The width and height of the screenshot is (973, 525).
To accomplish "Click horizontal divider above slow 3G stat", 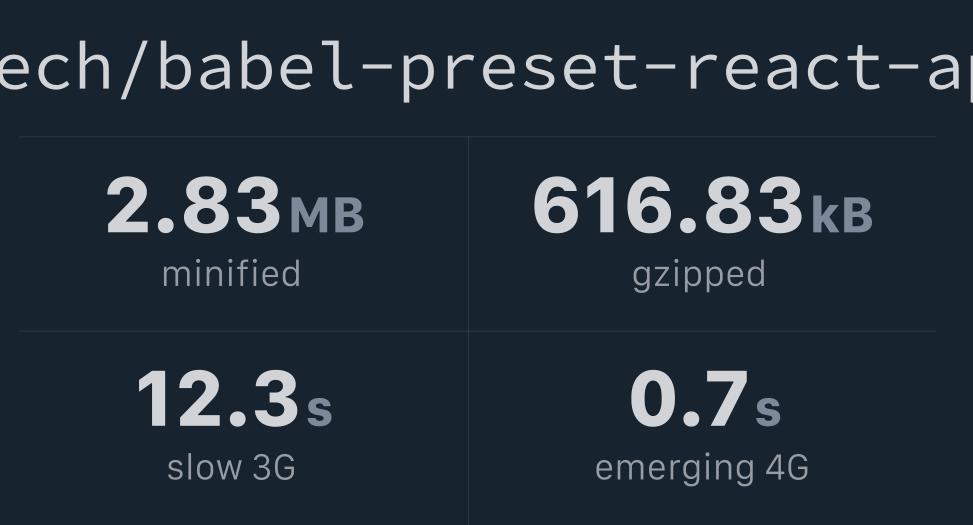I will pos(243,331).
